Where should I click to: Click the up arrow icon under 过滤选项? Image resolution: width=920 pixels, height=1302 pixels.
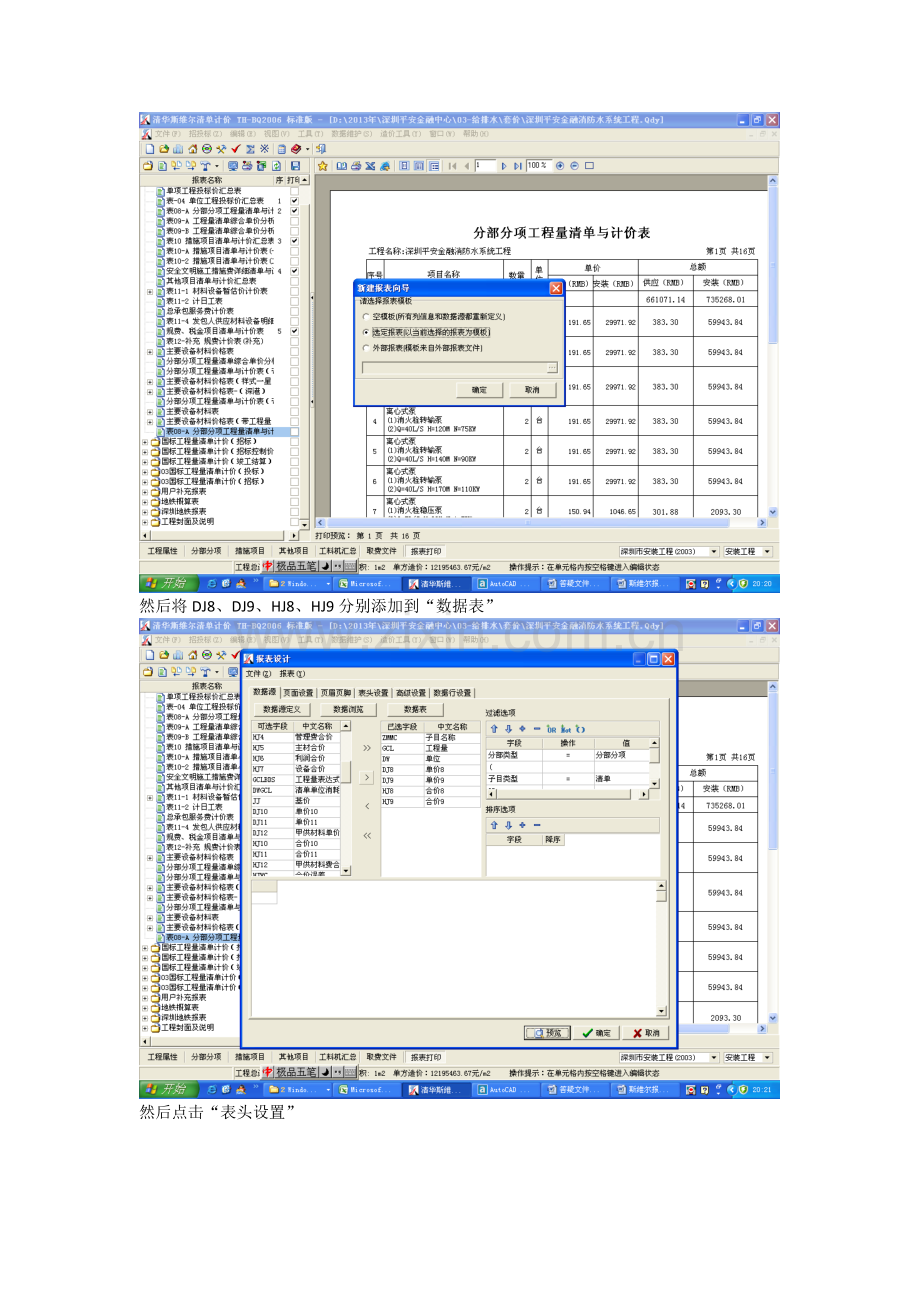click(493, 728)
